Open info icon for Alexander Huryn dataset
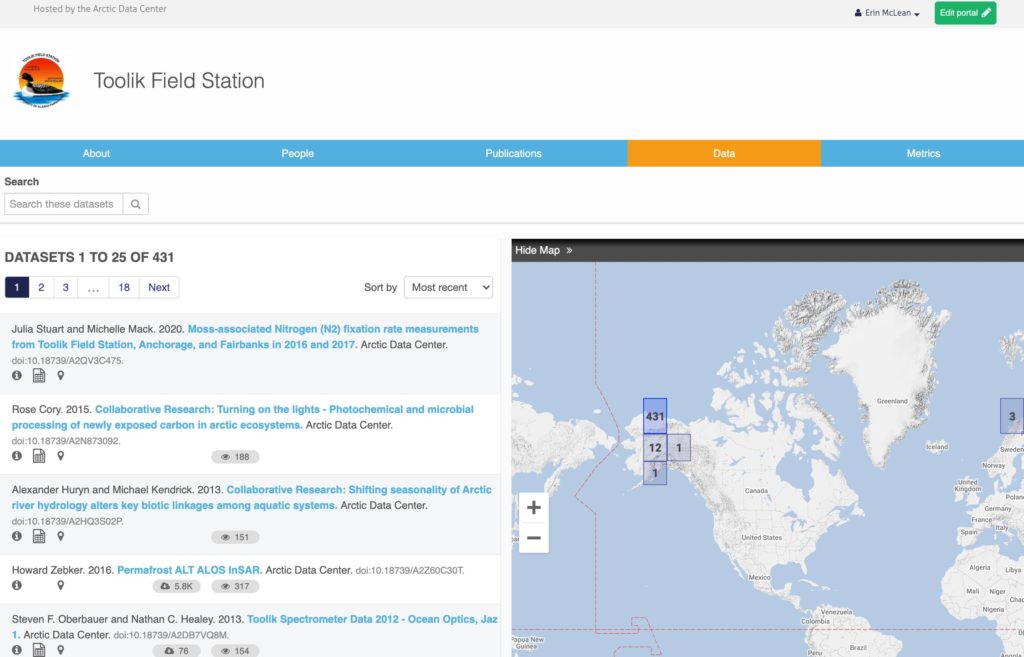The height and width of the screenshot is (657, 1024). (17, 536)
